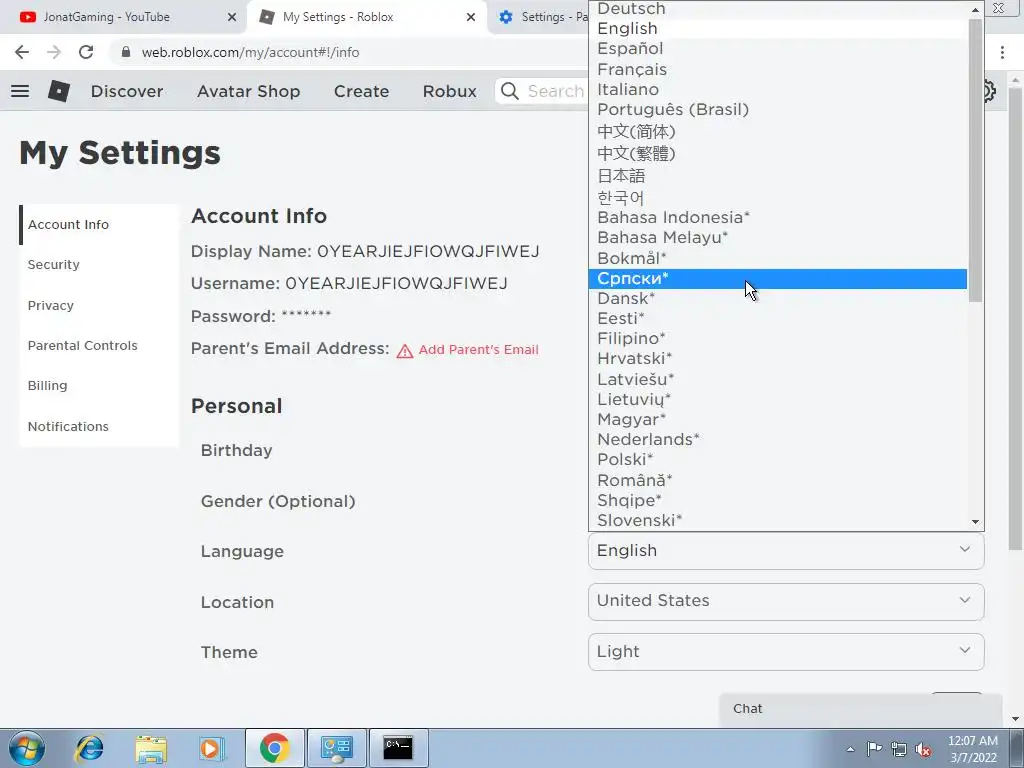This screenshot has height=768, width=1024.
Task: View site info via padlock icon
Action: point(126,52)
